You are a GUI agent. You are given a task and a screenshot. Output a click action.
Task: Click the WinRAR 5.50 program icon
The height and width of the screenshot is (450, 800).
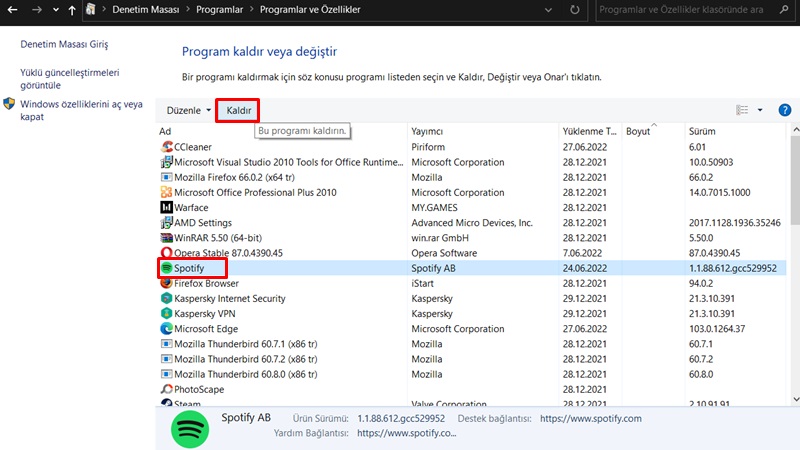[x=166, y=238]
